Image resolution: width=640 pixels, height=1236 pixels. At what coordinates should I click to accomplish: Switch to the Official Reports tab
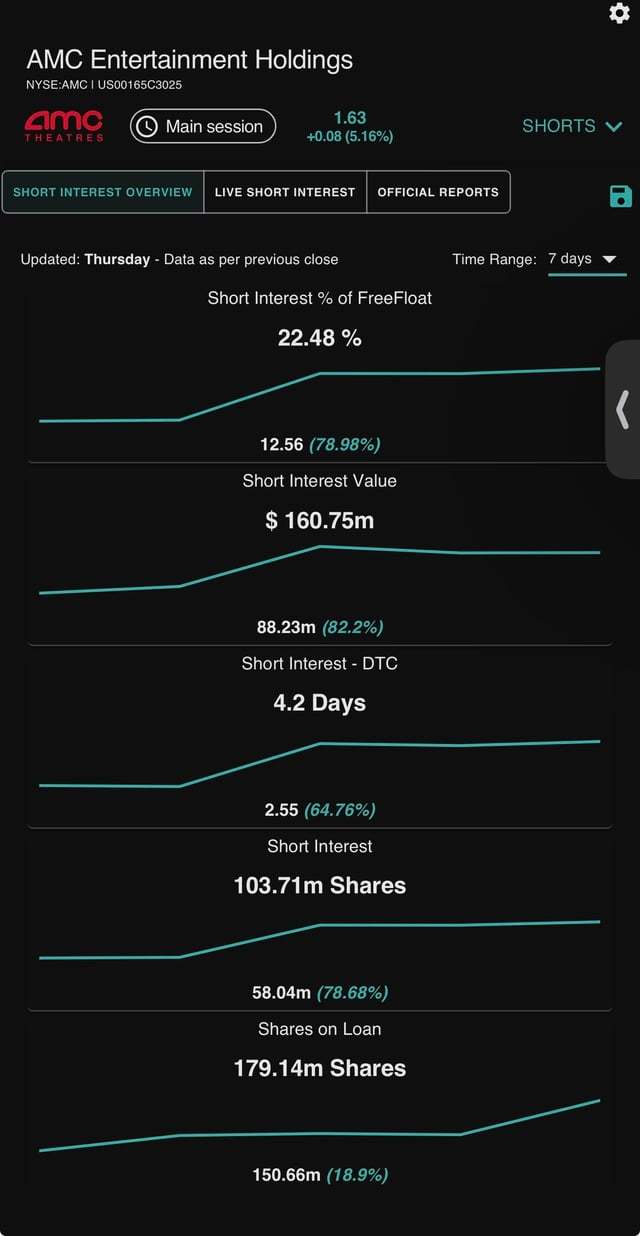(x=438, y=192)
